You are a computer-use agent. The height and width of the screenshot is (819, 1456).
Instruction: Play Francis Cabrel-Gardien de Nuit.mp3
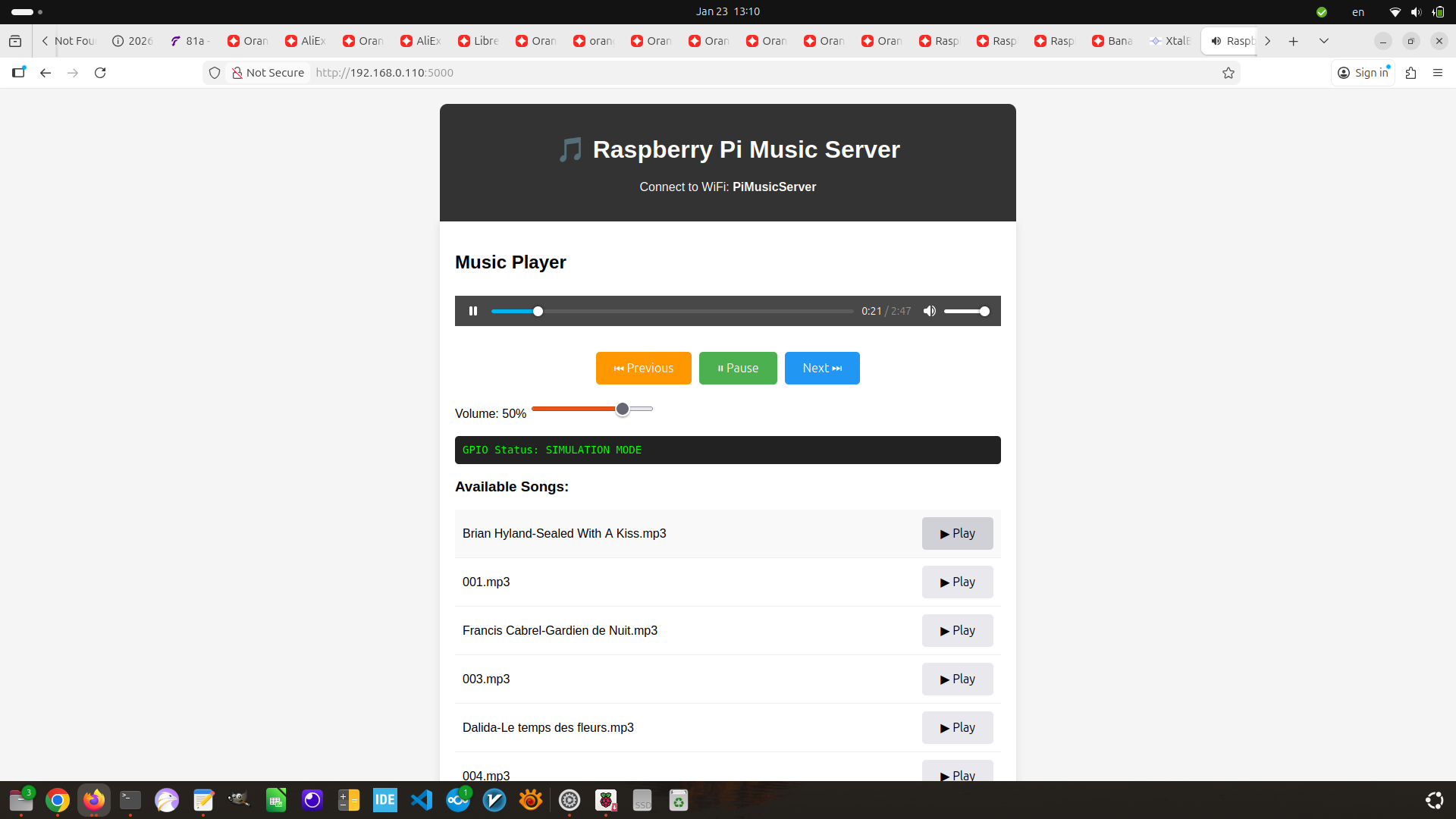(957, 630)
